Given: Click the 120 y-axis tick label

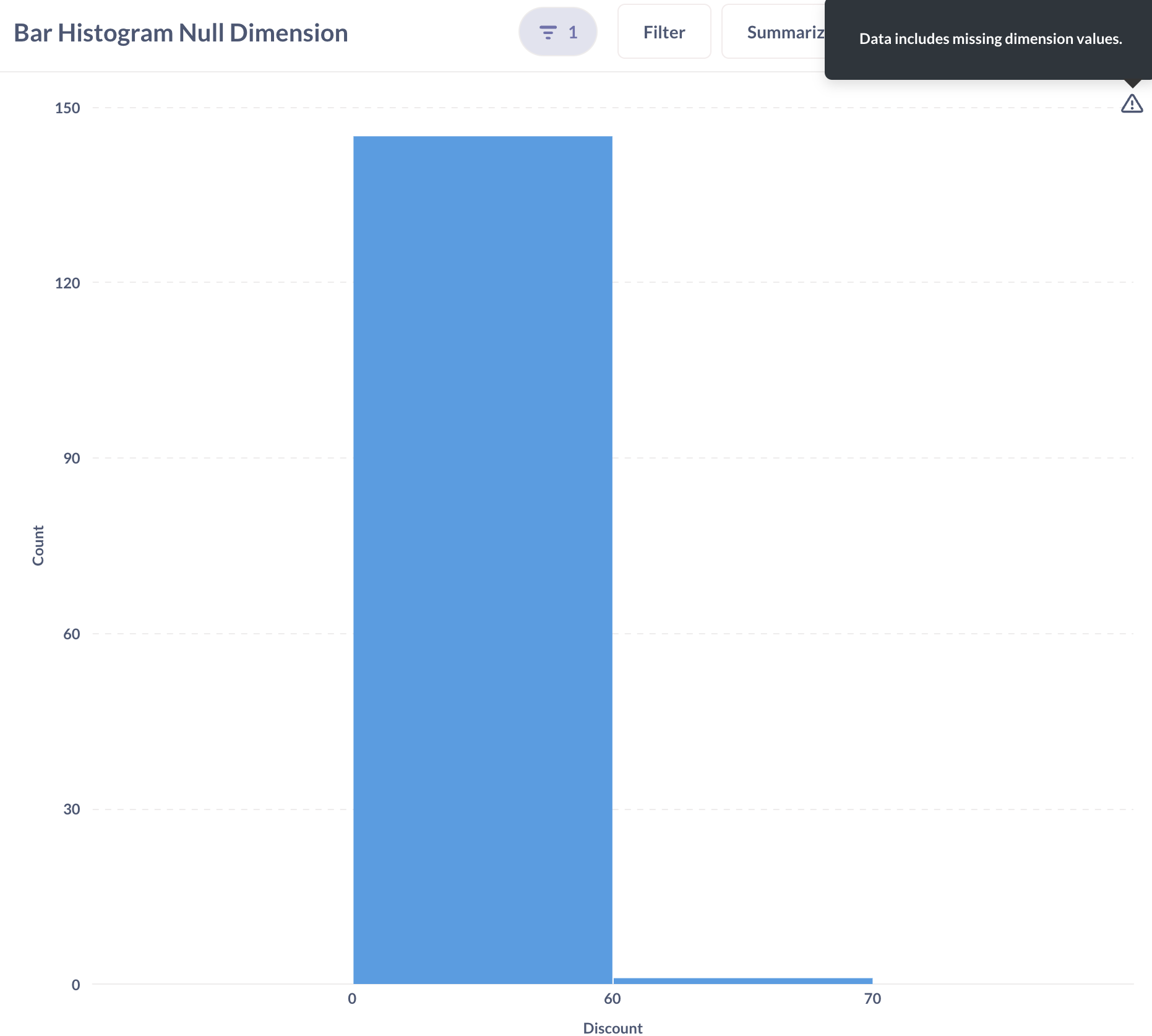Looking at the screenshot, I should point(67,283).
